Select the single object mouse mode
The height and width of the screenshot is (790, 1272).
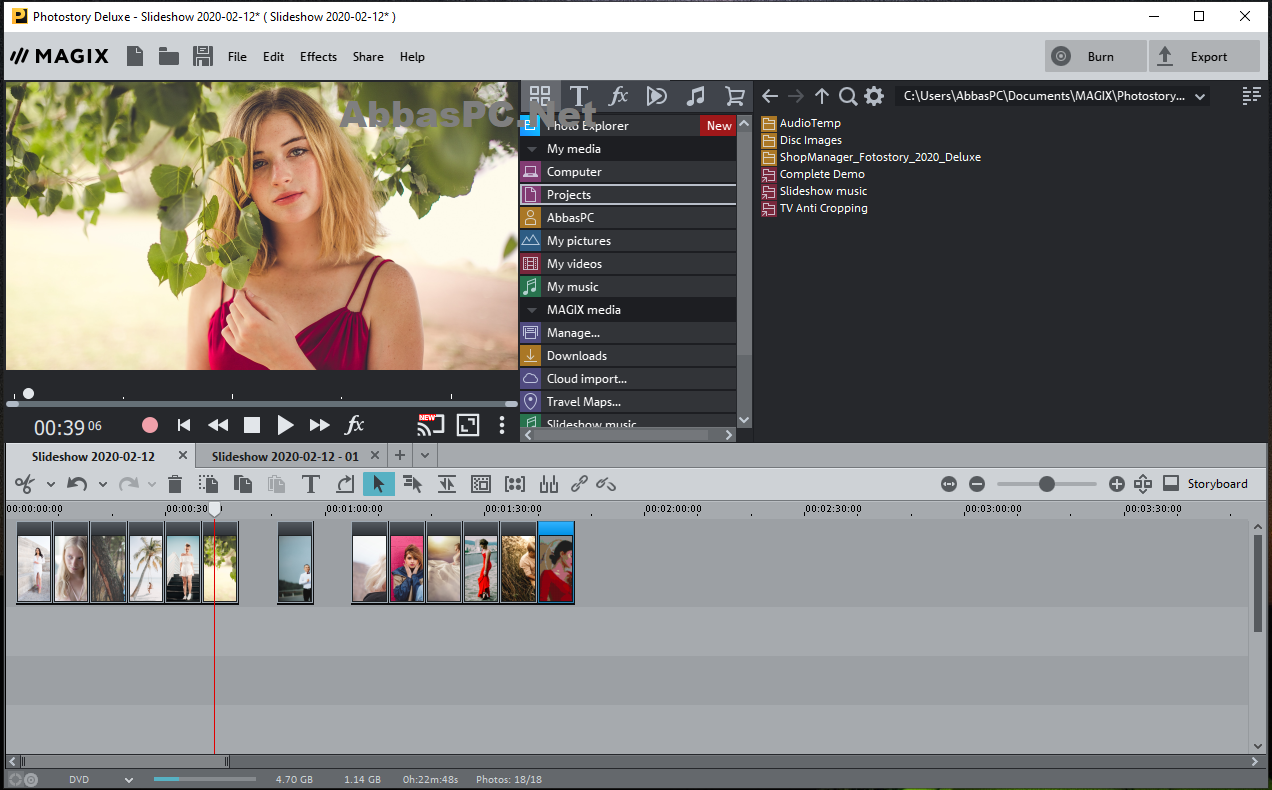[378, 484]
